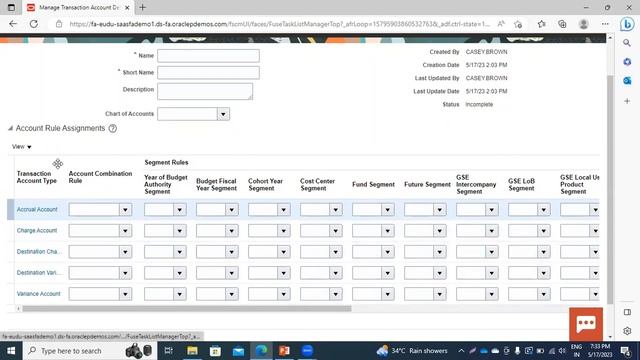640x360 pixels.
Task: Open Destination Cha... Cohort Year Segment dropdown
Action: (x=283, y=252)
